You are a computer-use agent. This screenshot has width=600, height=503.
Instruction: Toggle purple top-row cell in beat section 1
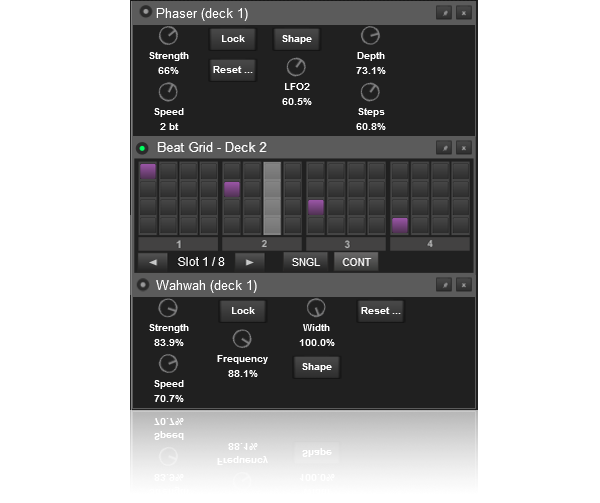148,171
